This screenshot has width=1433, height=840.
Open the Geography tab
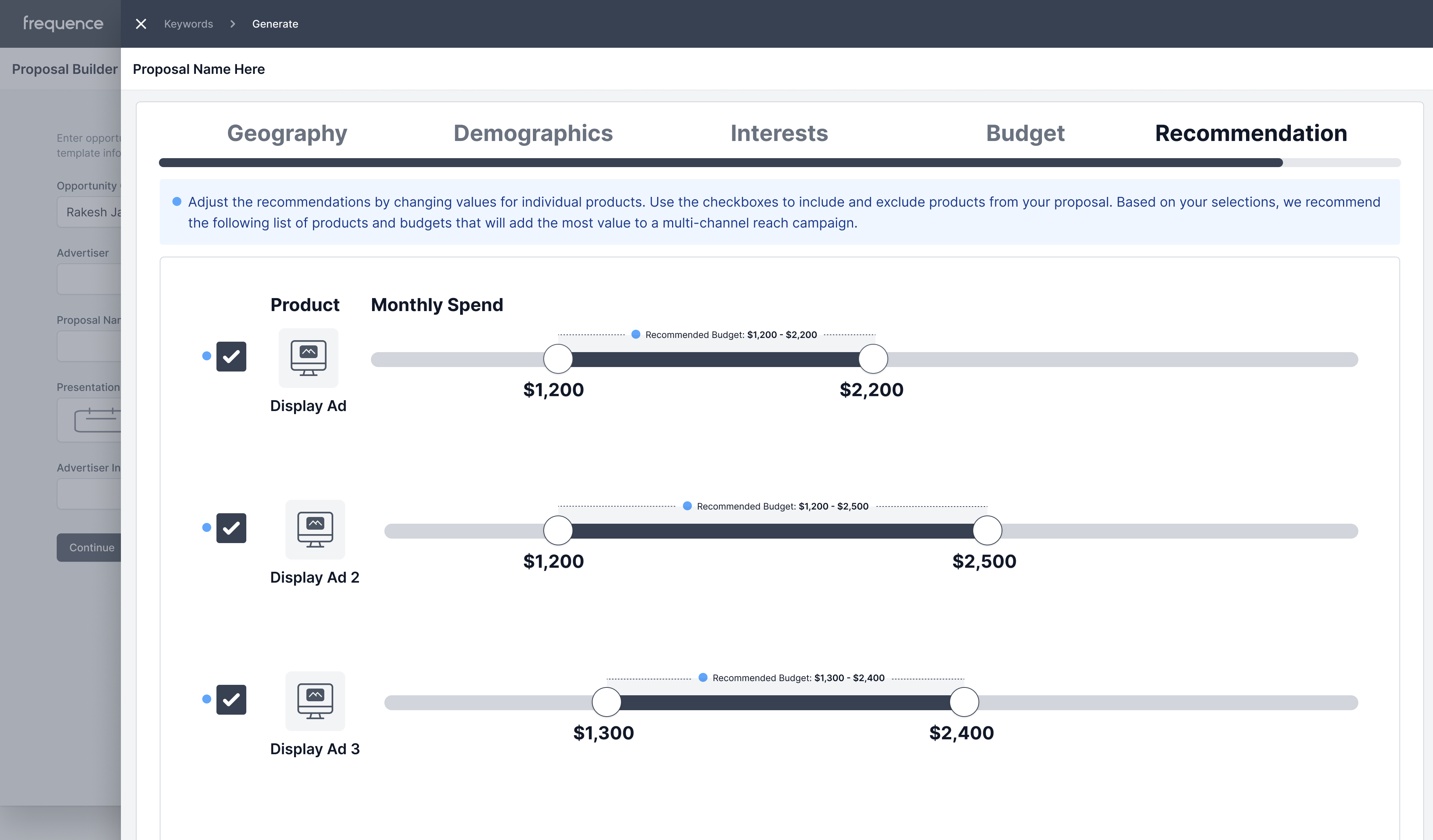[x=287, y=134]
